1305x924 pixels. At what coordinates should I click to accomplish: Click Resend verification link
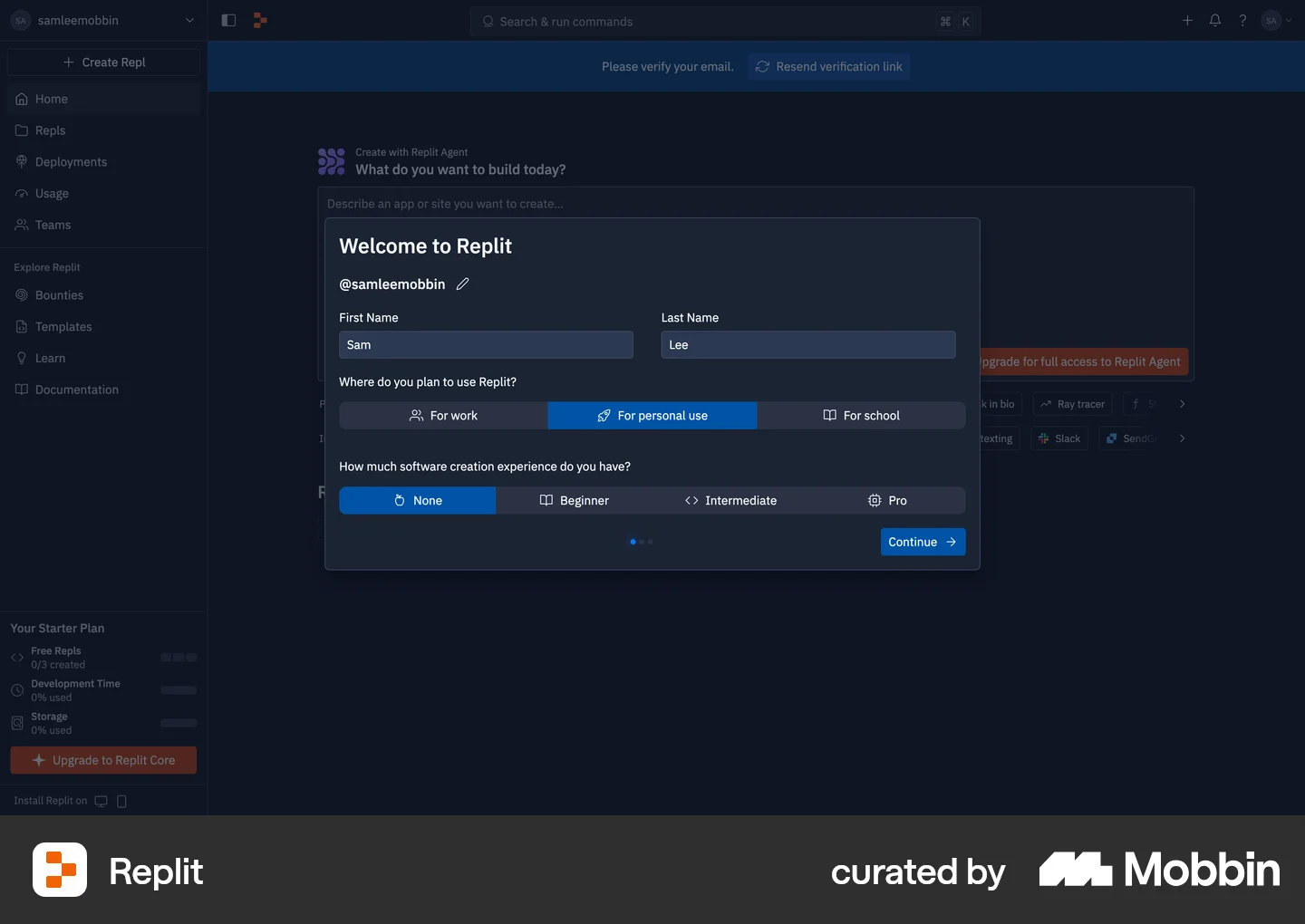click(828, 66)
